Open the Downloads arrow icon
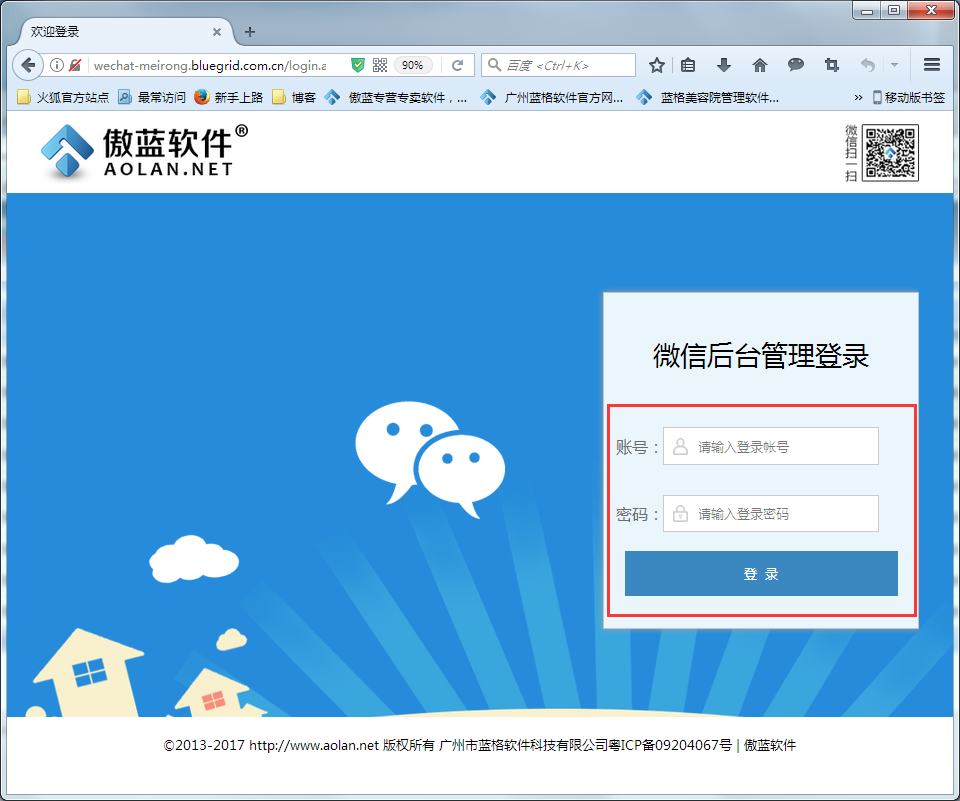The width and height of the screenshot is (960, 801). pos(724,64)
